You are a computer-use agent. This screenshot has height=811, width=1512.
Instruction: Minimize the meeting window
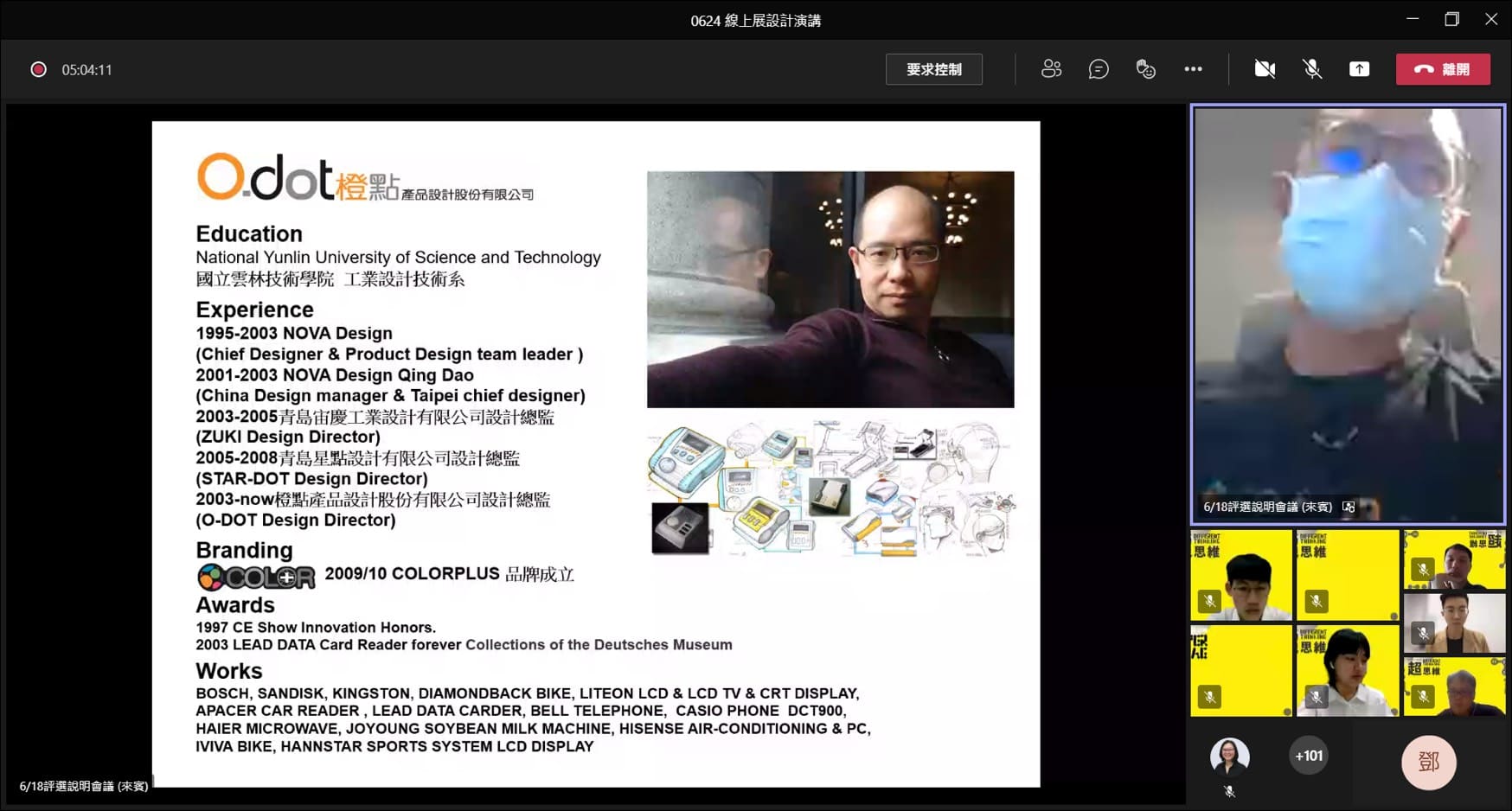coord(1413,19)
